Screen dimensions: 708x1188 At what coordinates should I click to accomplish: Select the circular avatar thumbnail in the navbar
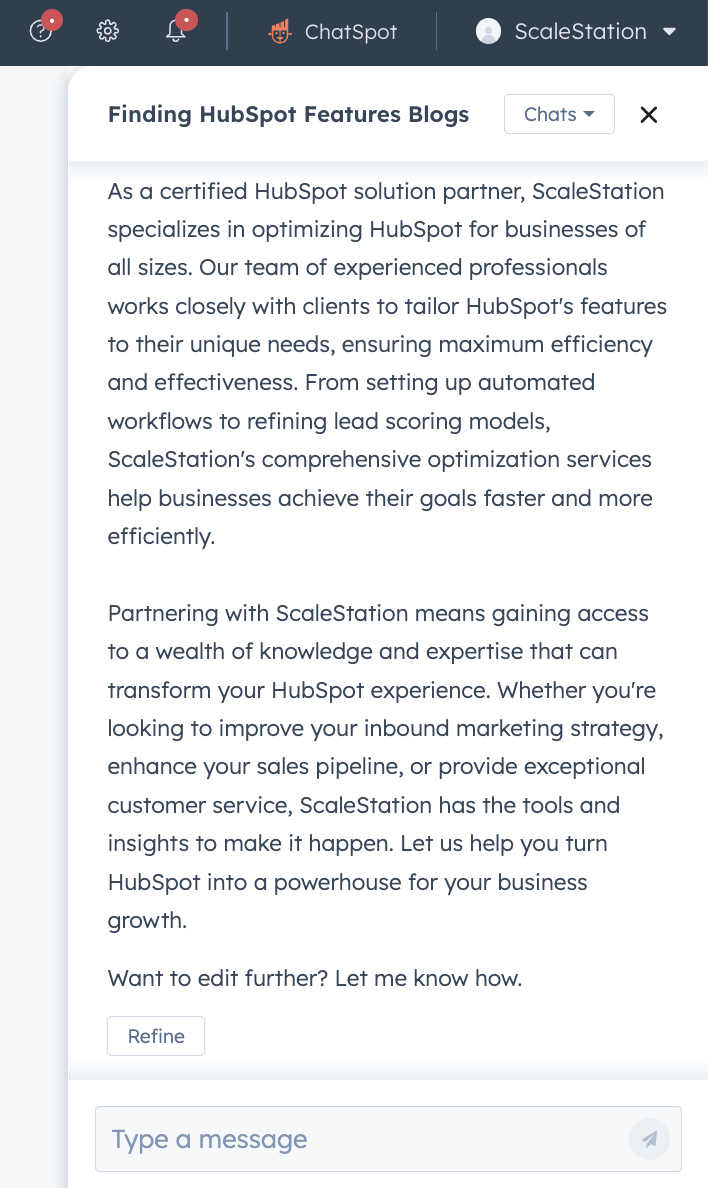(x=488, y=31)
